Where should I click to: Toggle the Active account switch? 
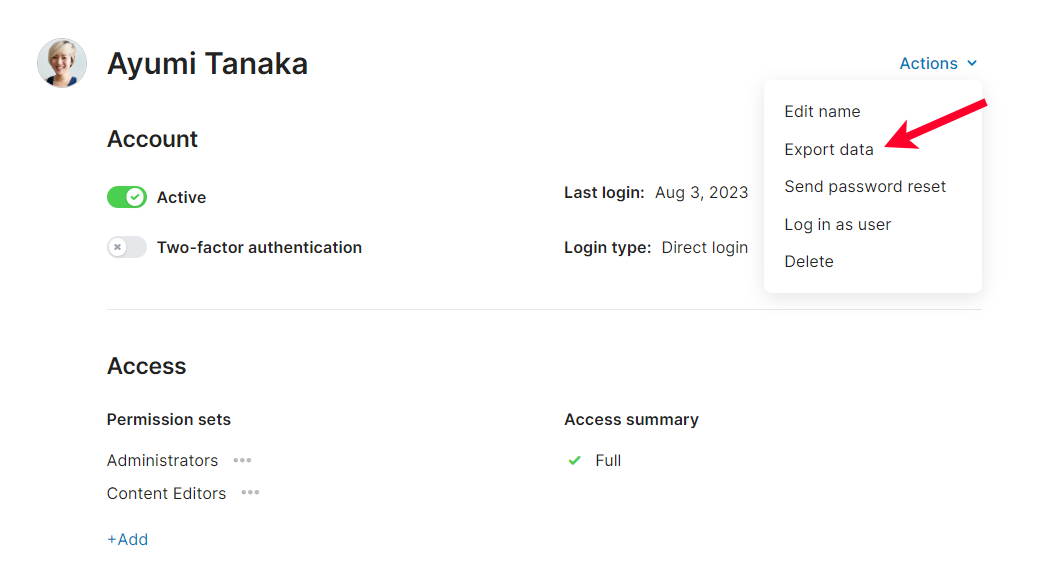point(127,197)
